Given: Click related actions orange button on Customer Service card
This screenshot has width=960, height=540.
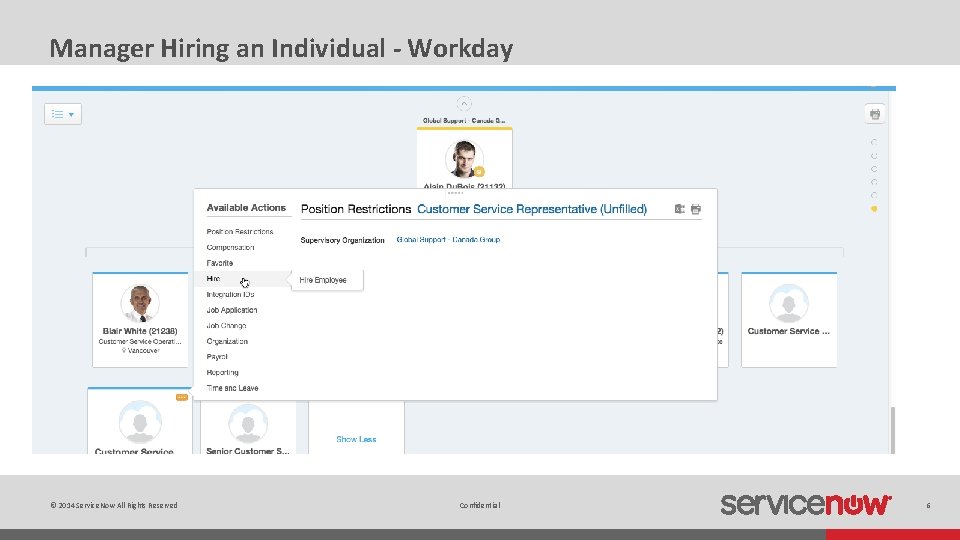Looking at the screenshot, I should 182,397.
